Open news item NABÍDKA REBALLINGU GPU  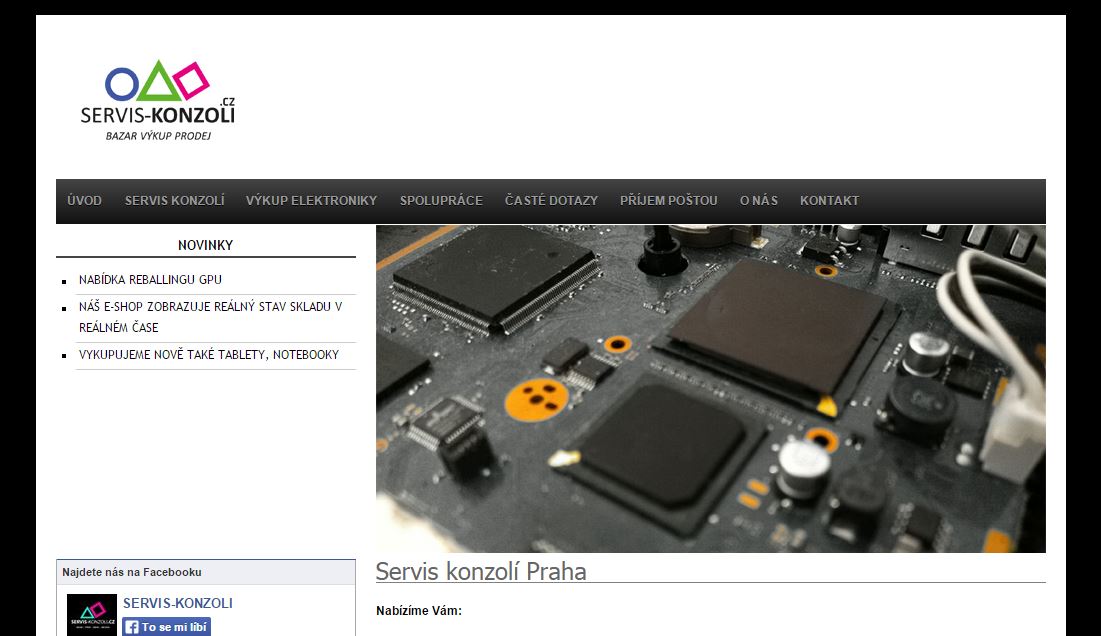(150, 280)
